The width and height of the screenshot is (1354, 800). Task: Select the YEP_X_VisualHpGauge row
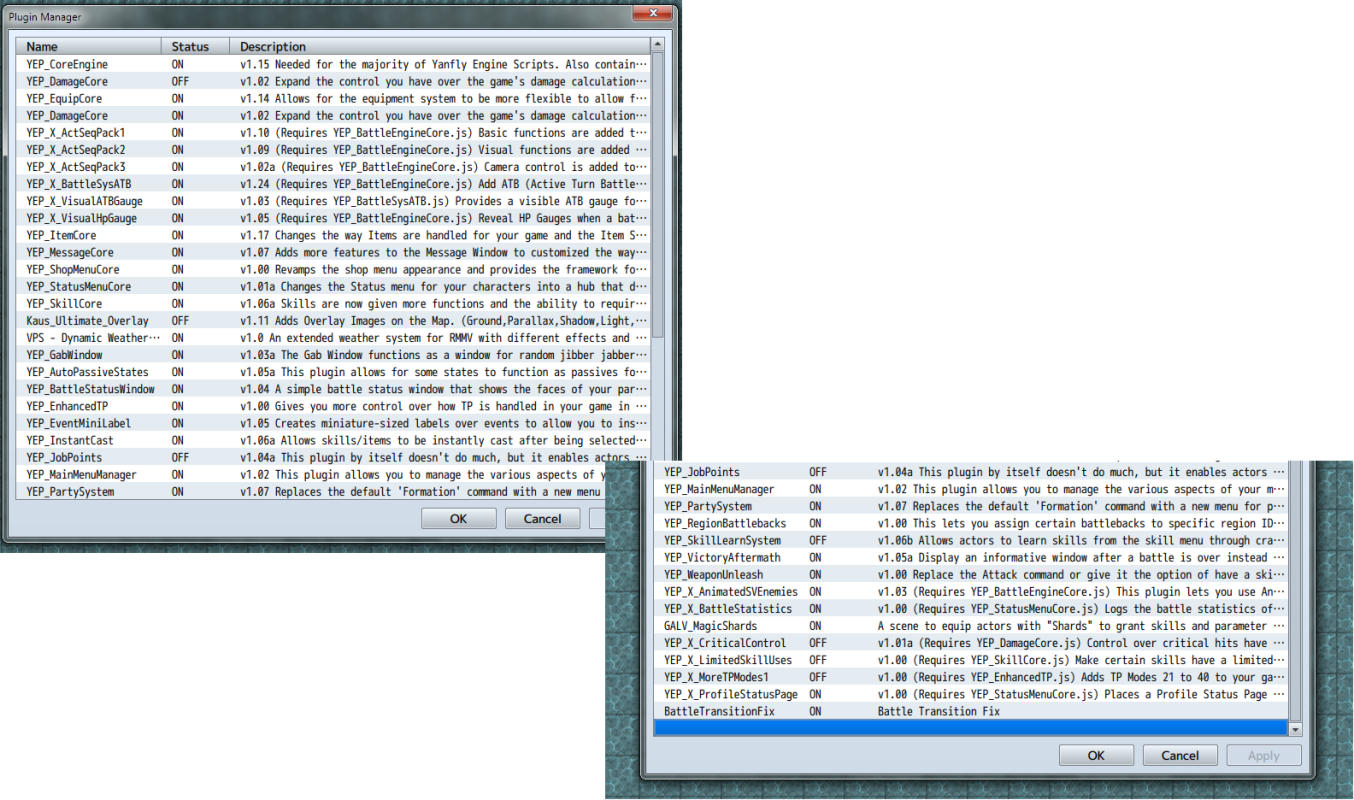[x=333, y=218]
